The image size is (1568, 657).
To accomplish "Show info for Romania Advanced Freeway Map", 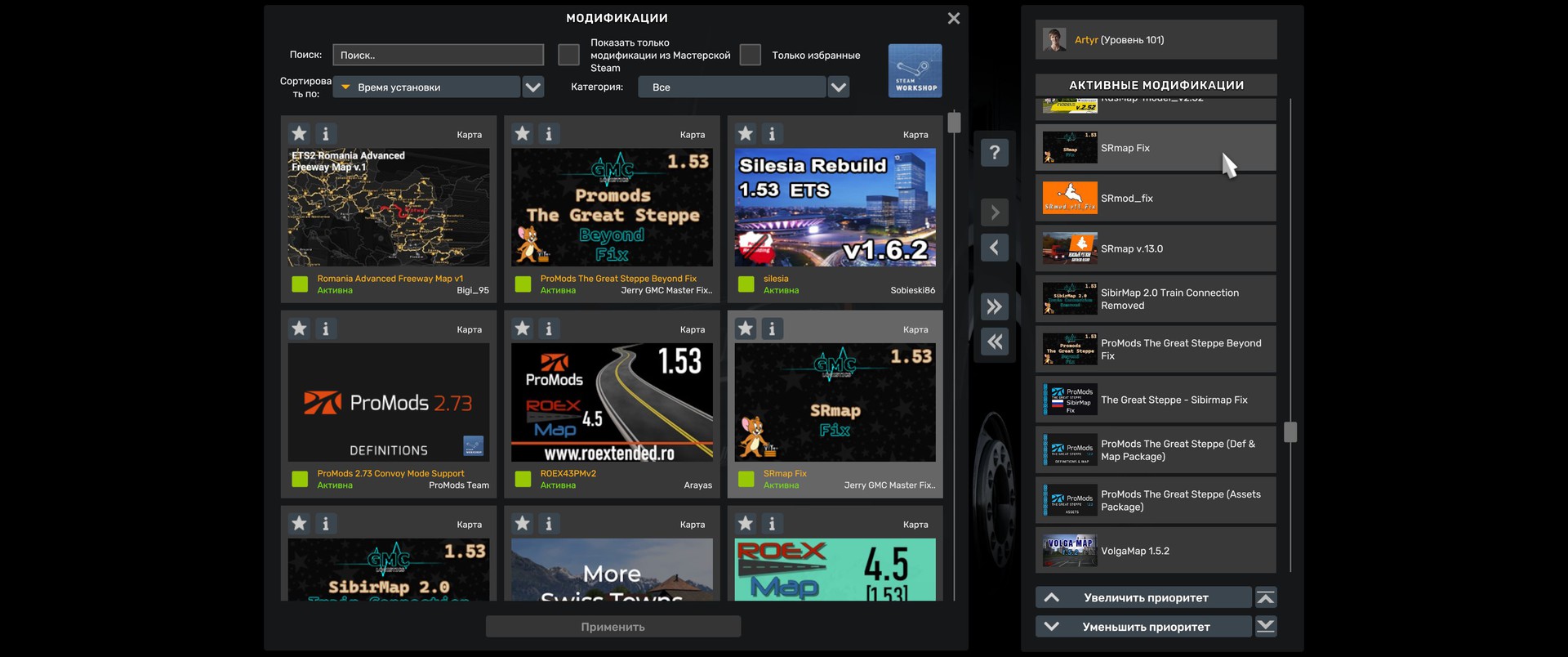I will point(326,133).
